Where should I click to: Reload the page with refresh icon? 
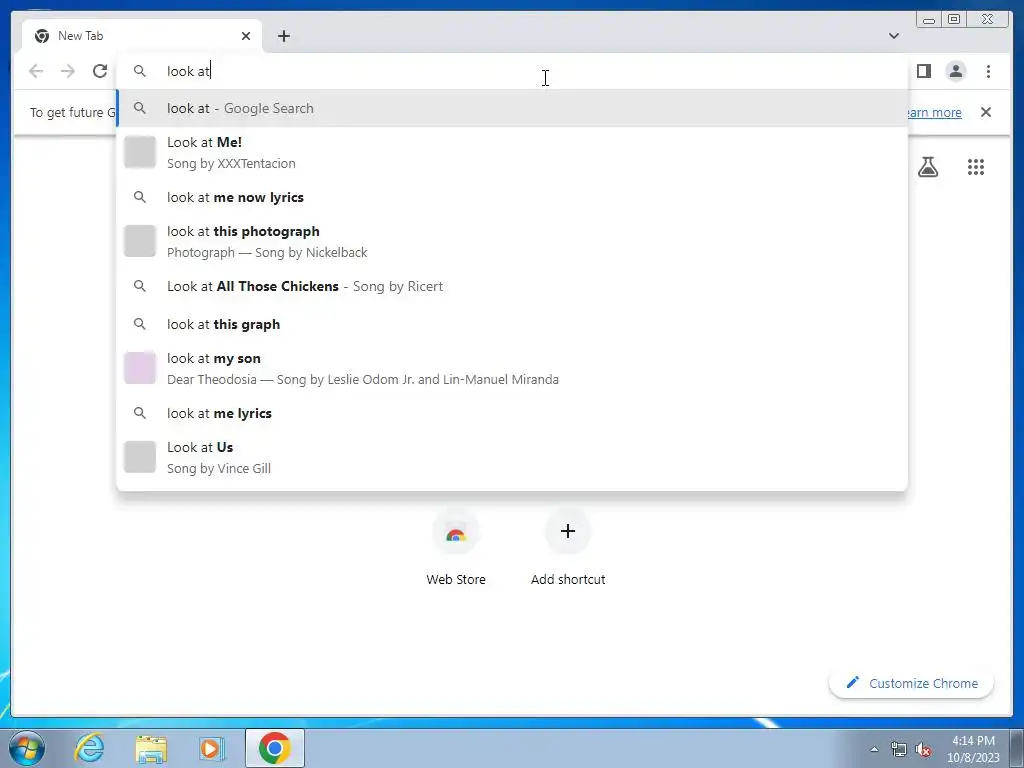point(100,71)
